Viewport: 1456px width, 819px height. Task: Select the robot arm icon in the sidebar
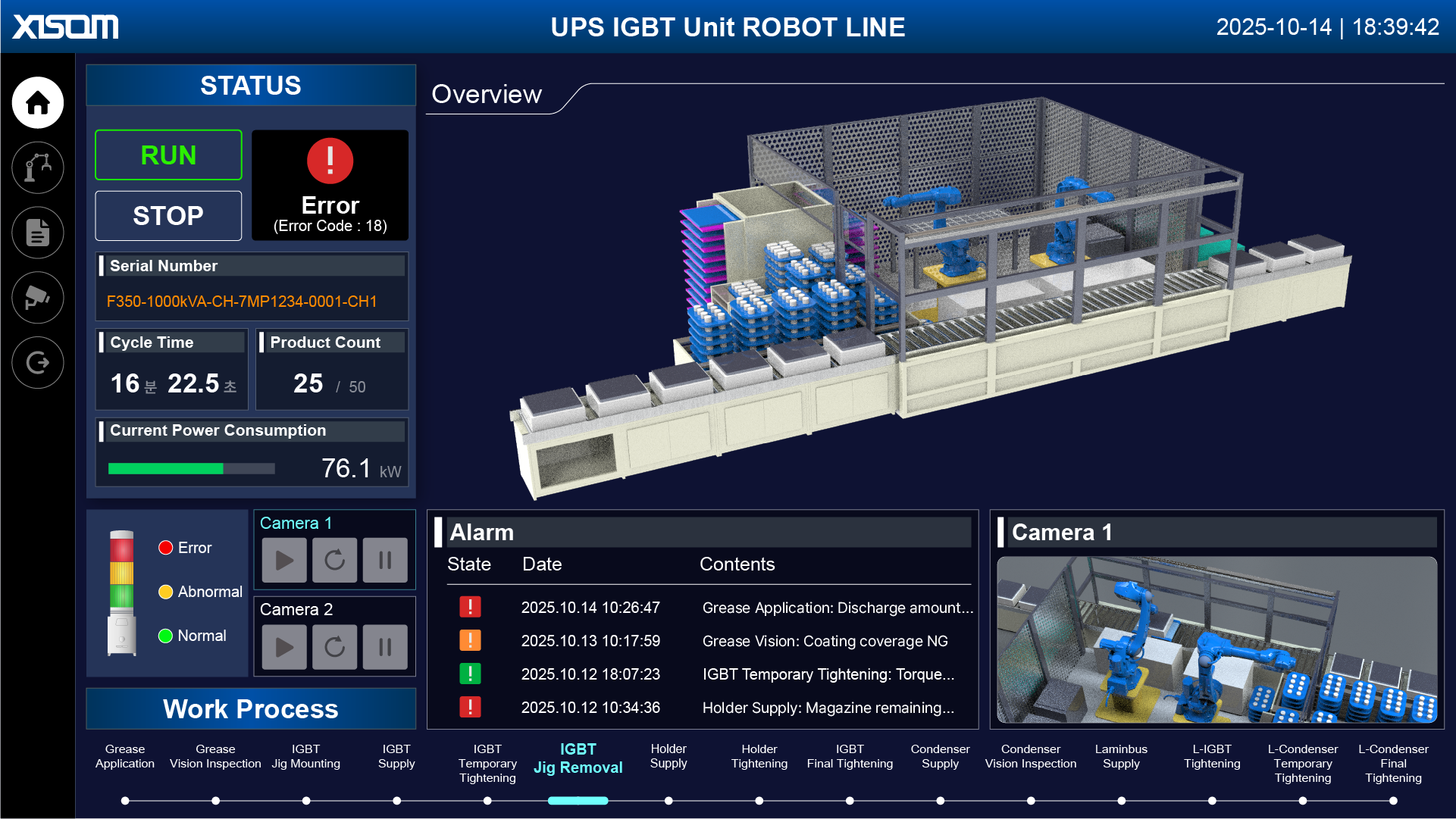[x=37, y=168]
